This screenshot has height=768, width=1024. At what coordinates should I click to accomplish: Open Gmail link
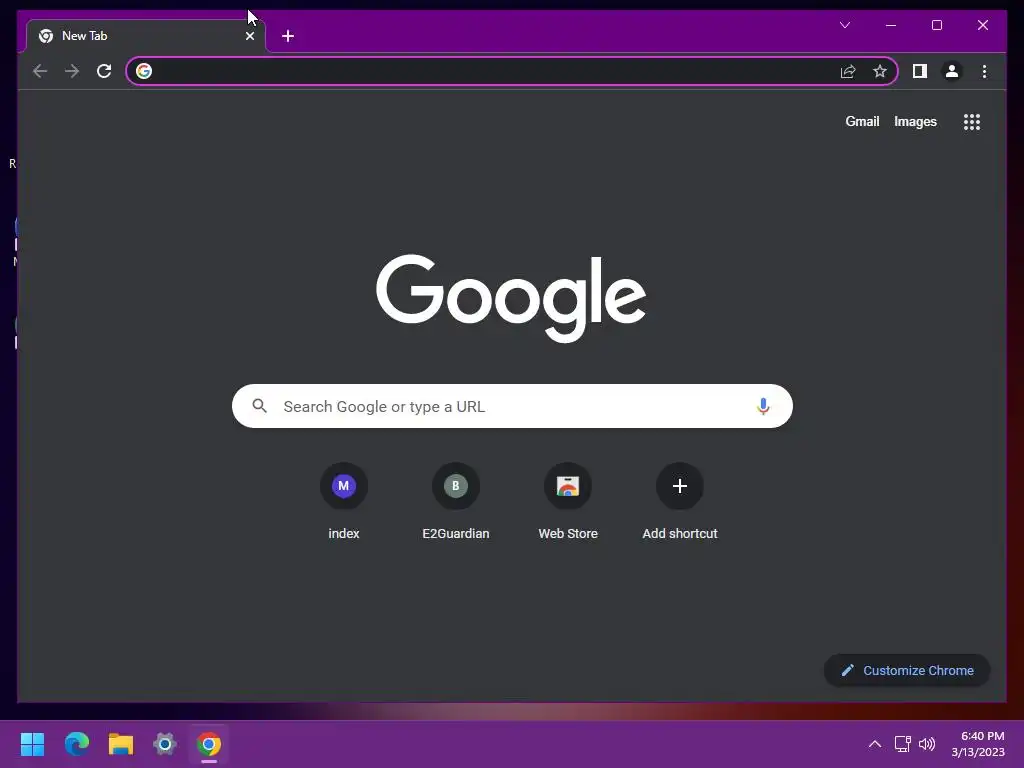coord(862,121)
